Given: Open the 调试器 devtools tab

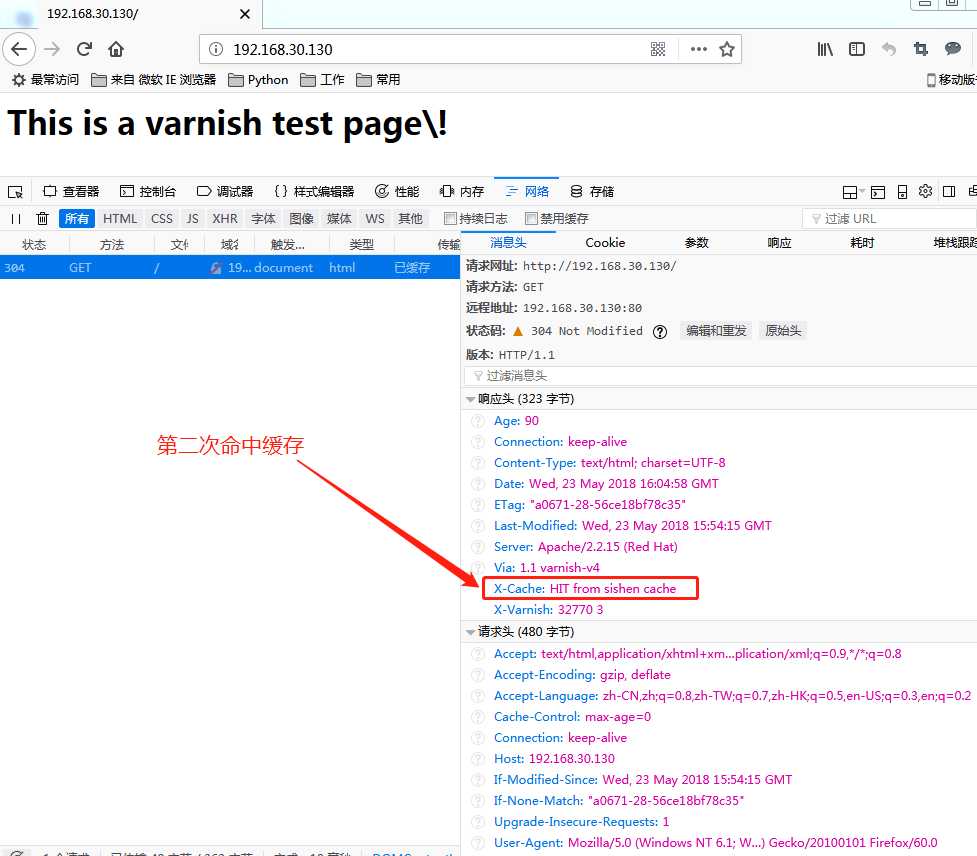Looking at the screenshot, I should point(226,191).
